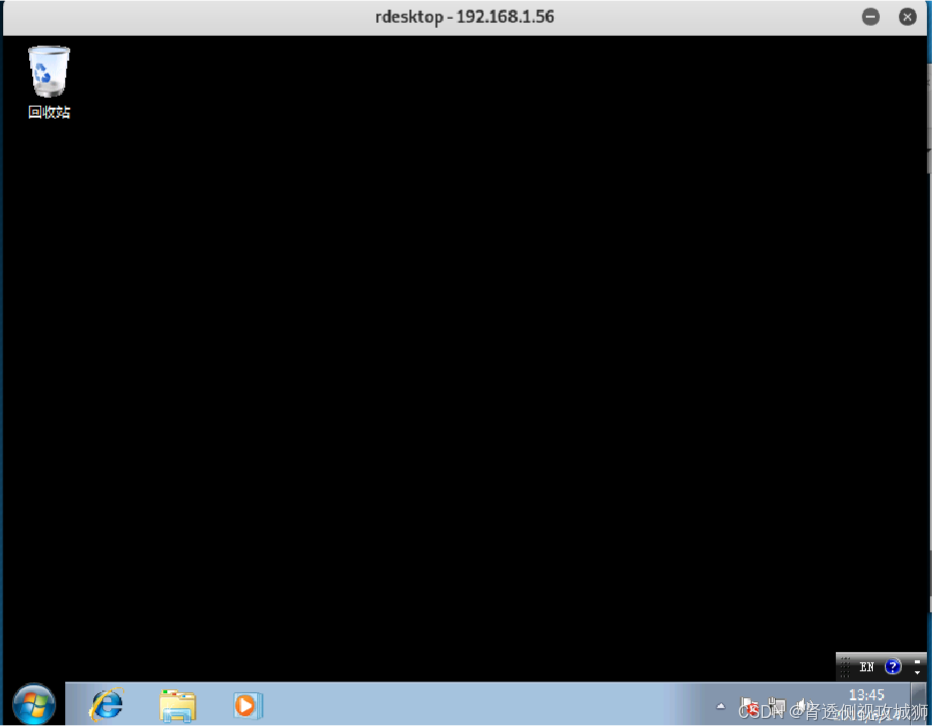This screenshot has height=728, width=933.
Task: Close the rdesktop window
Action: 907,17
